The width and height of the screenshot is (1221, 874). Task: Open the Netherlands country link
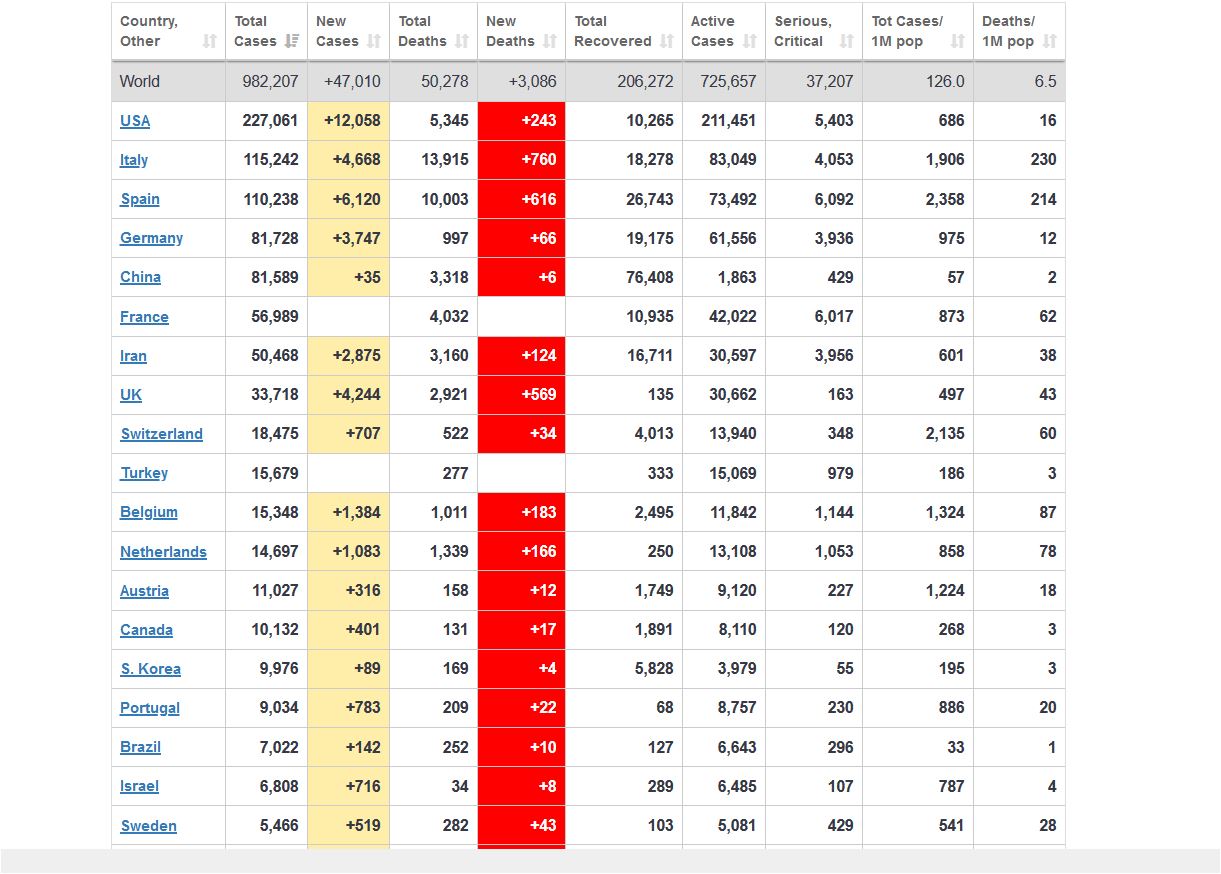pos(163,552)
